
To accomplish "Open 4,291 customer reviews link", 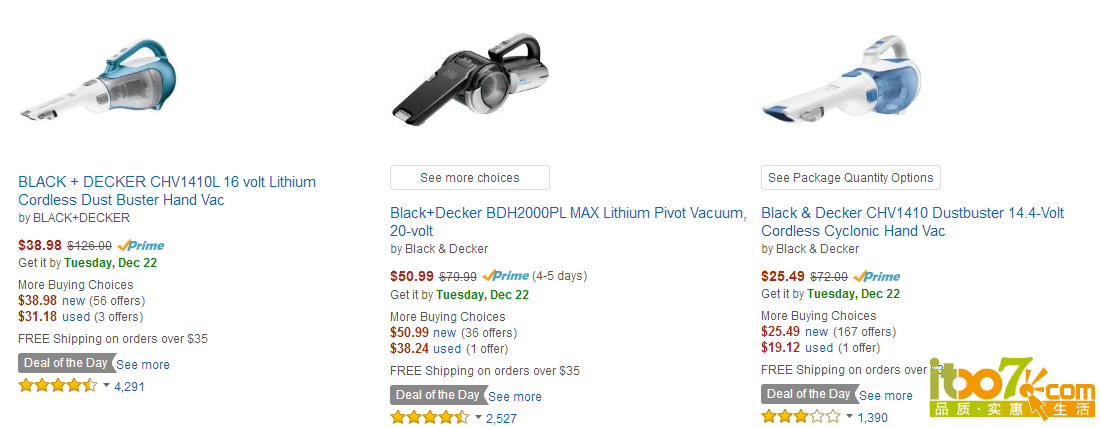I will pos(129,386).
